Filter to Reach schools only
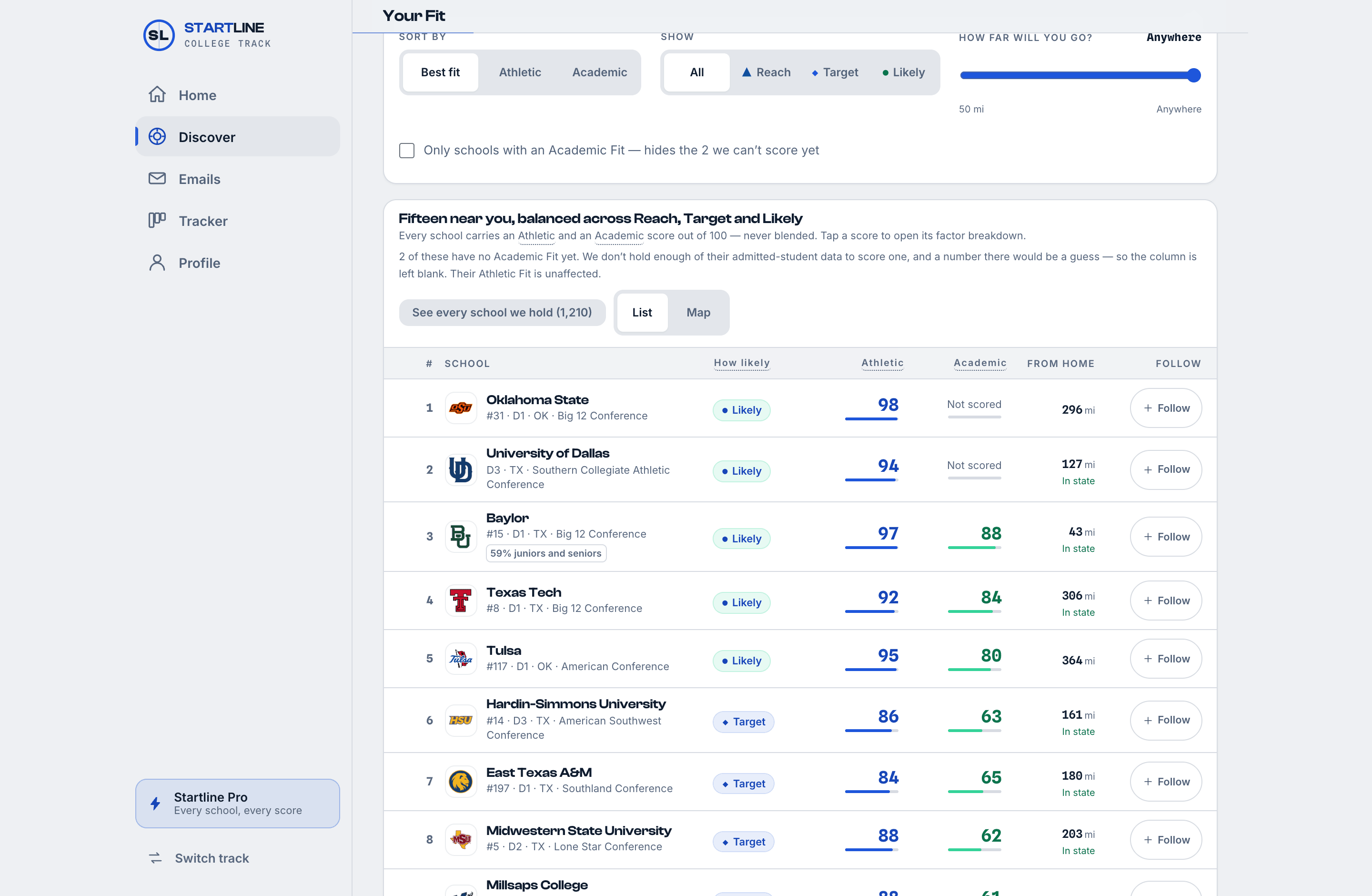This screenshot has width=1372, height=896. click(x=766, y=72)
